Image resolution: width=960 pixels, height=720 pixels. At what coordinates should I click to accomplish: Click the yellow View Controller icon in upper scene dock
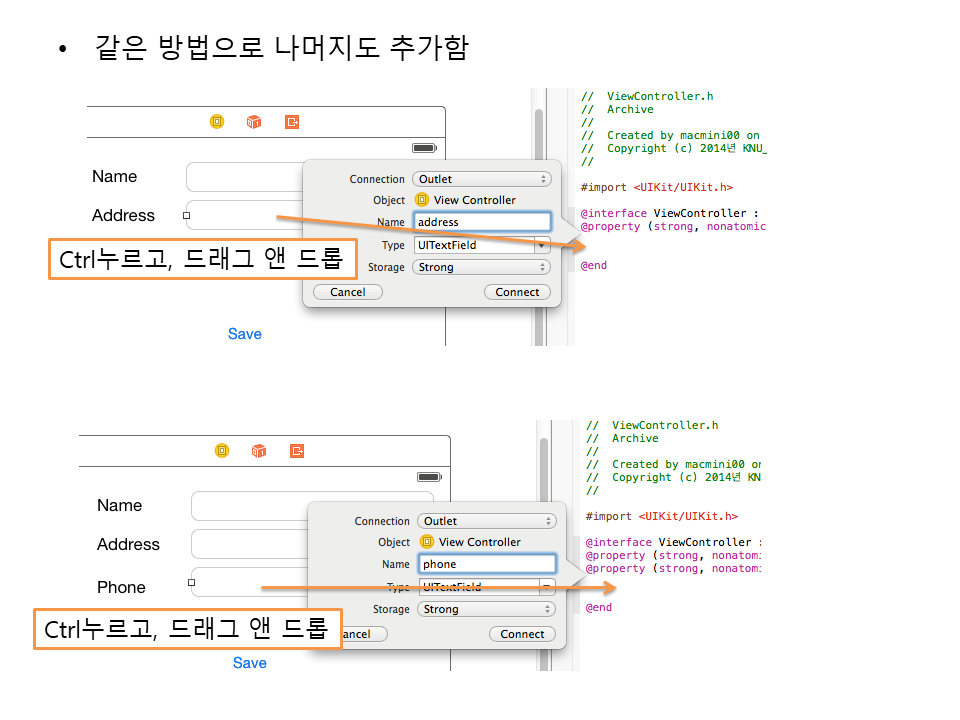point(217,122)
